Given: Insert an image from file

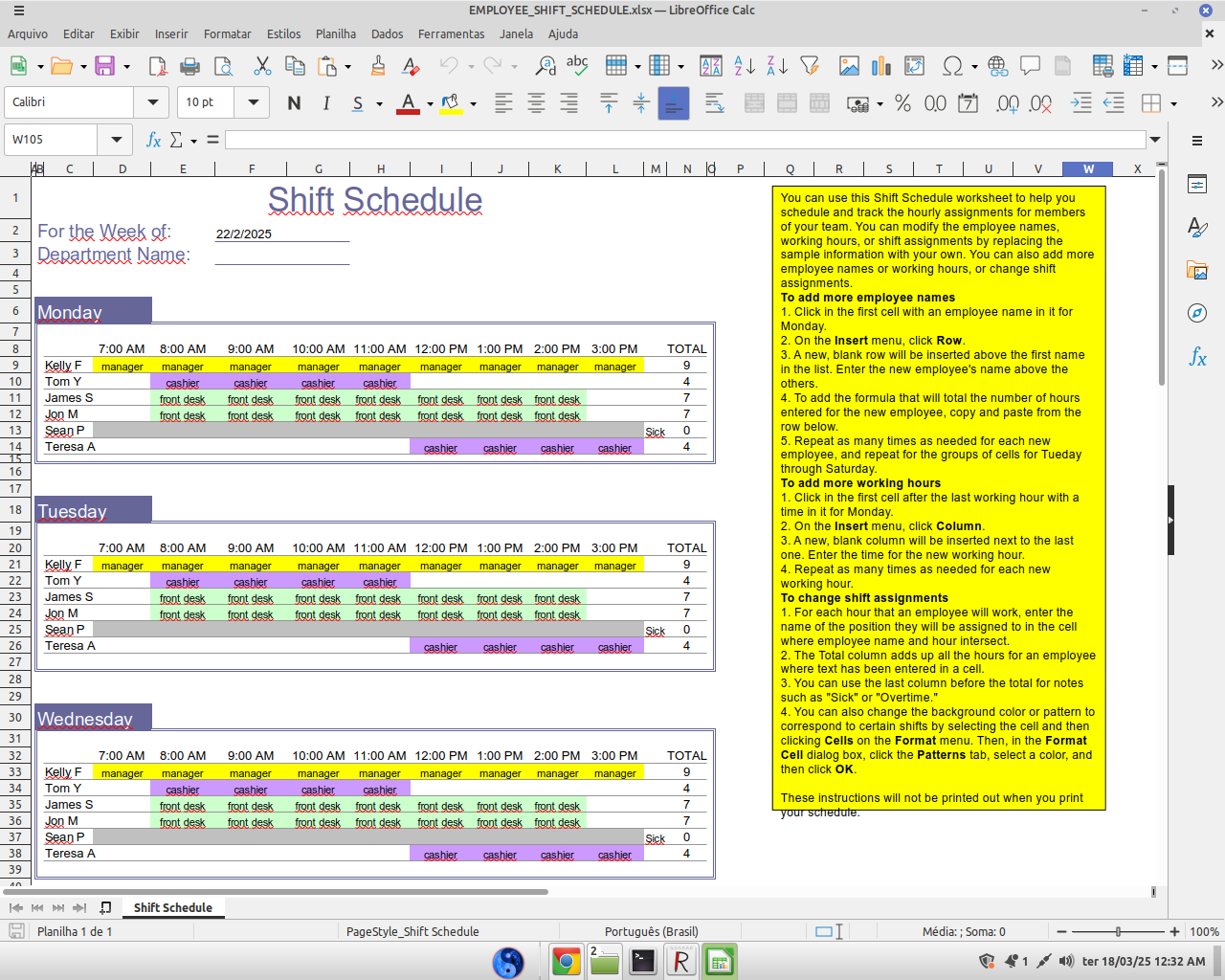Looking at the screenshot, I should 848,65.
